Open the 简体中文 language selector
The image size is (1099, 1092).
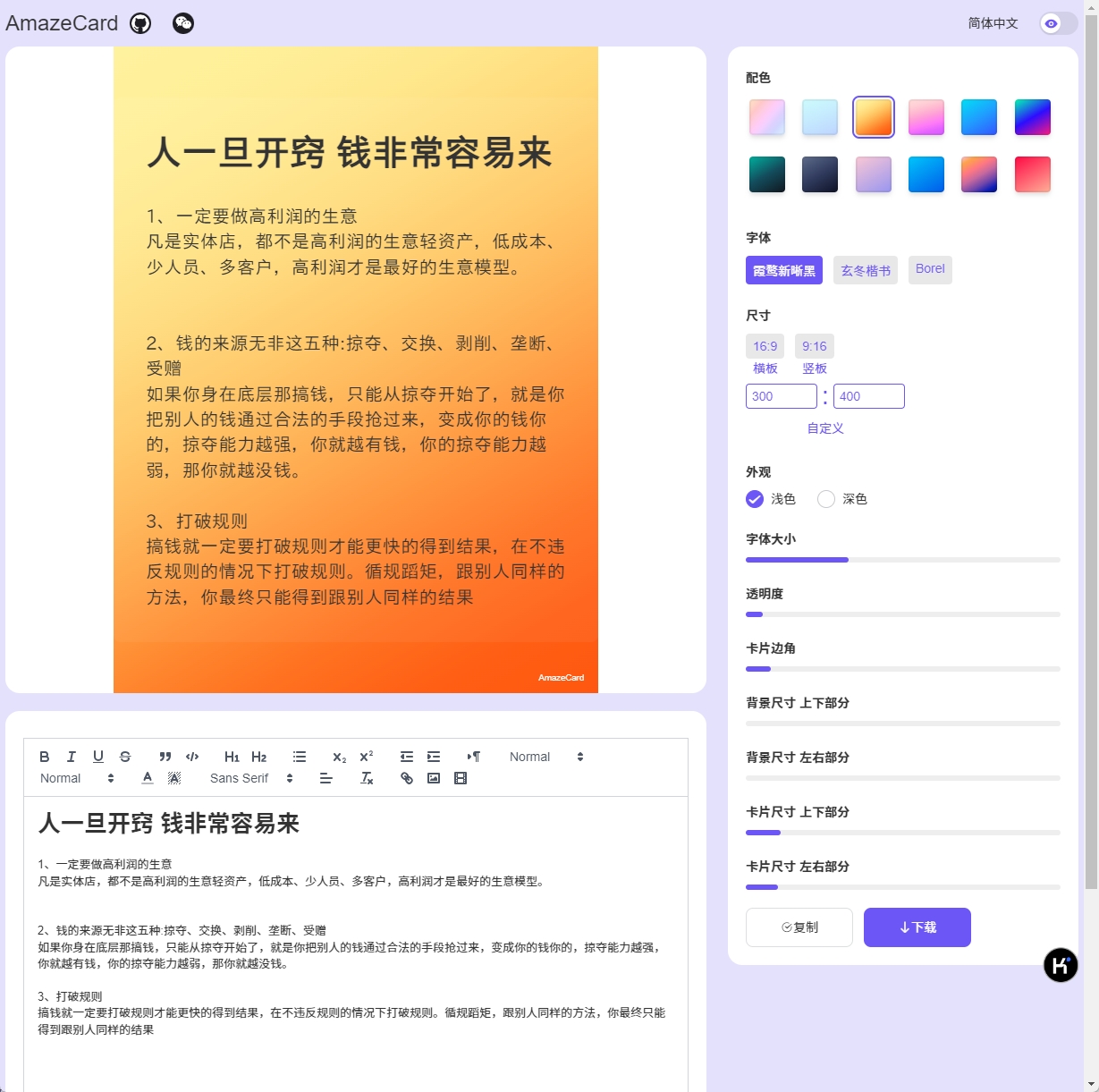click(993, 23)
